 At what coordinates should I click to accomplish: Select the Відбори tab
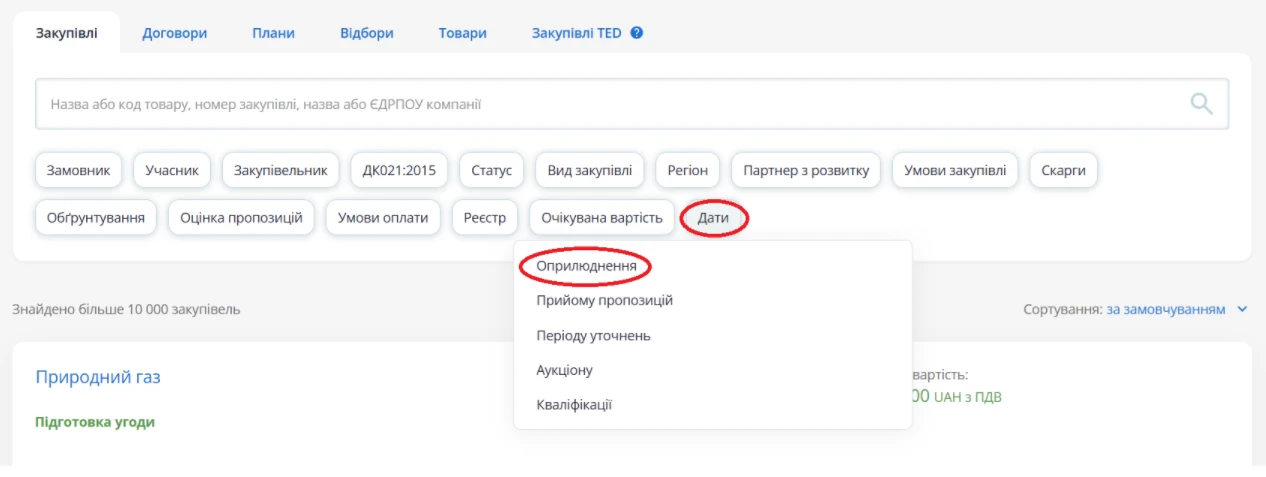(366, 33)
